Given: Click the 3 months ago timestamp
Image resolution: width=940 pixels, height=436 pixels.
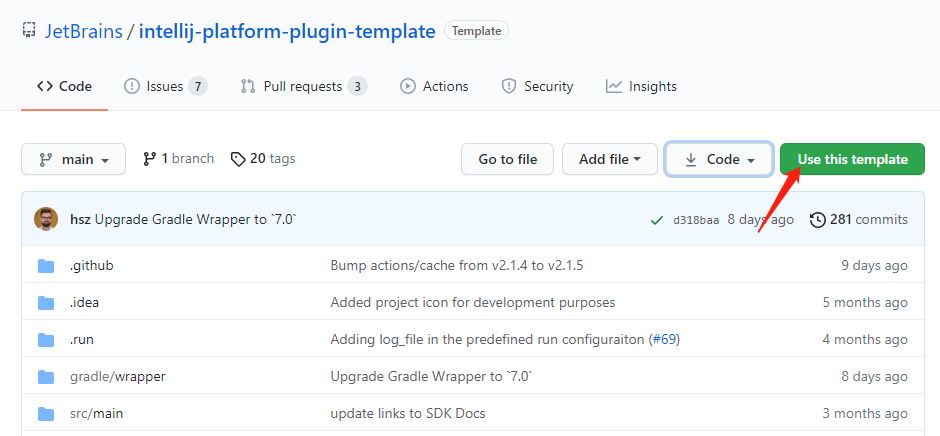Looking at the screenshot, I should click(866, 414).
